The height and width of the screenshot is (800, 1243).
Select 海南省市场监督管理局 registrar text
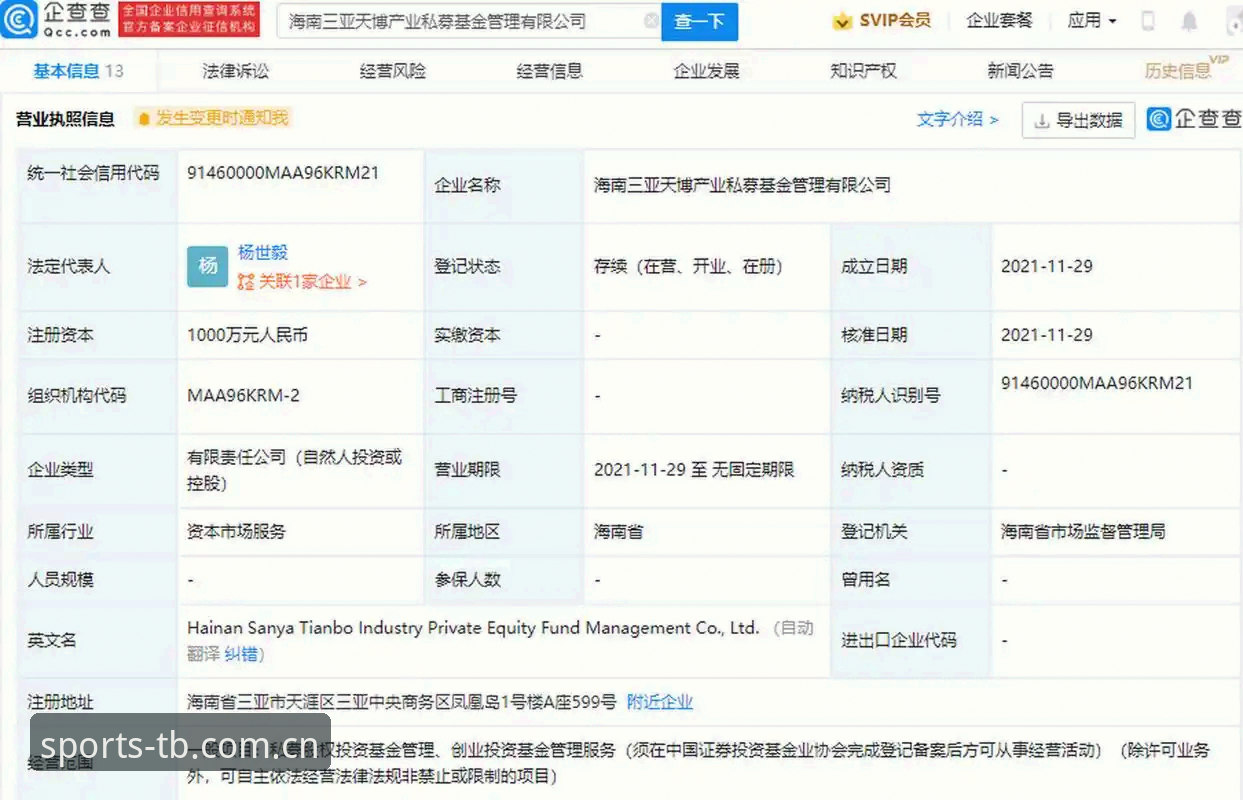coord(1083,532)
